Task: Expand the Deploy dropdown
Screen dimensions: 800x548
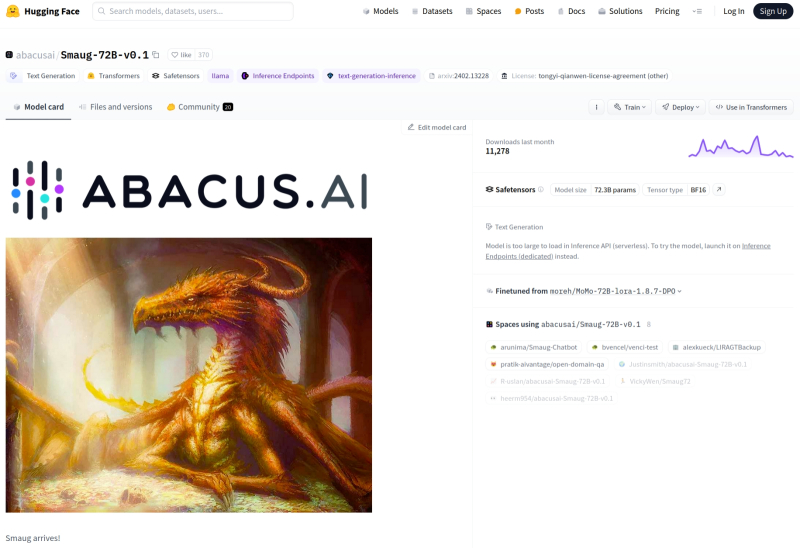Action: pos(680,107)
